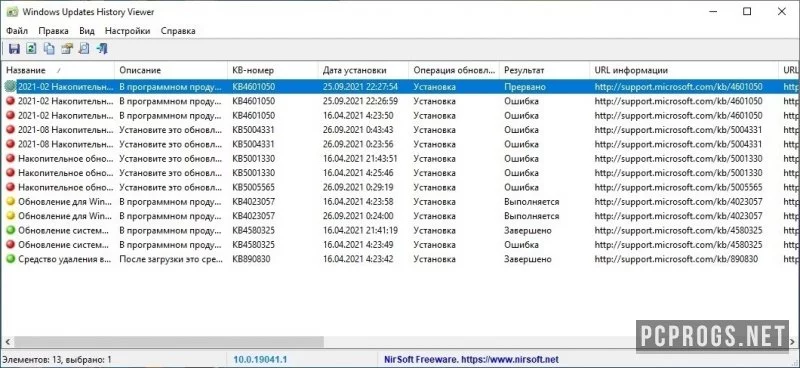Click green status icon of the KB890830 row
This screenshot has width=800, height=368.
click(10, 259)
